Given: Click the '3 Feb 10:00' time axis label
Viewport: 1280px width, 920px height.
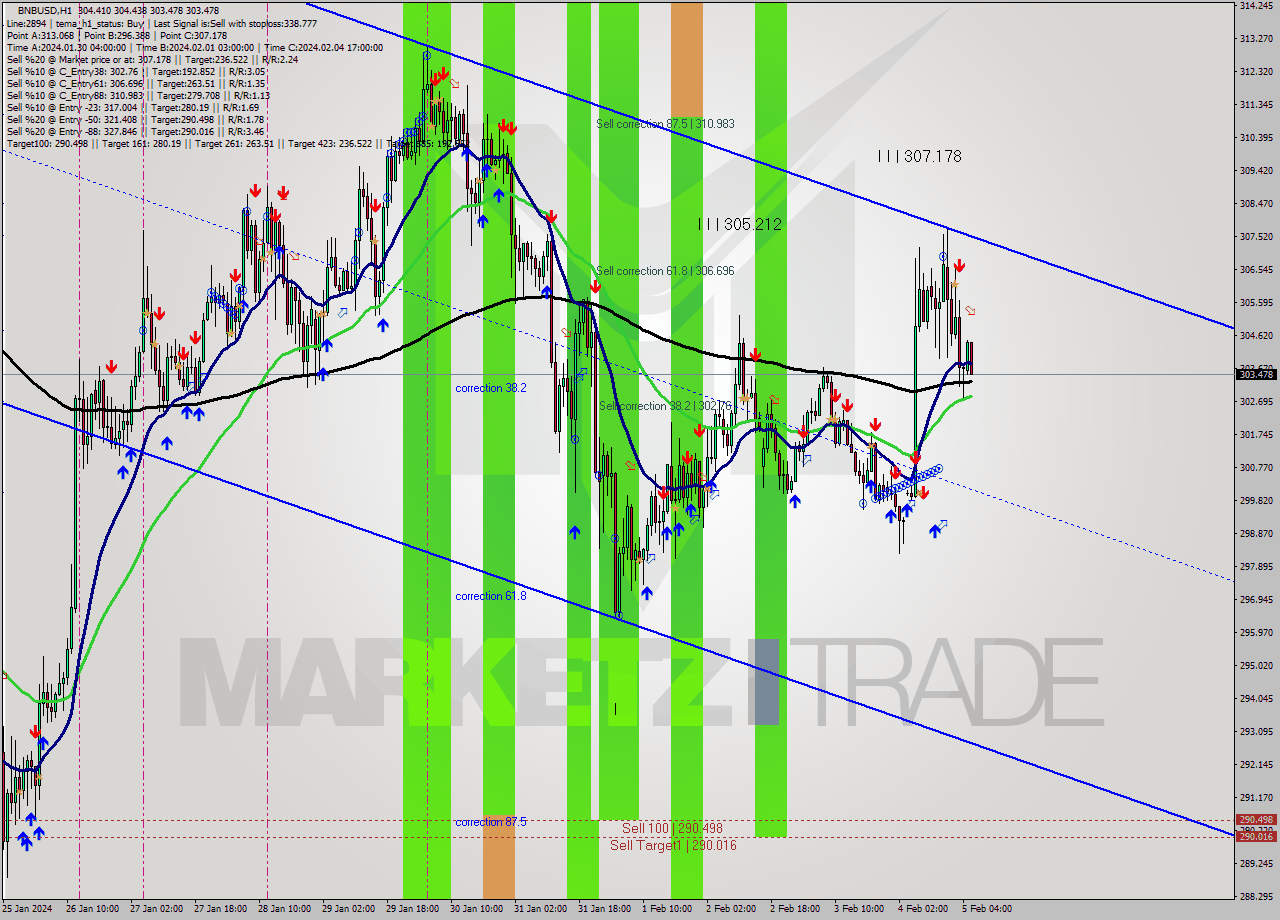Looking at the screenshot, I should (859, 909).
